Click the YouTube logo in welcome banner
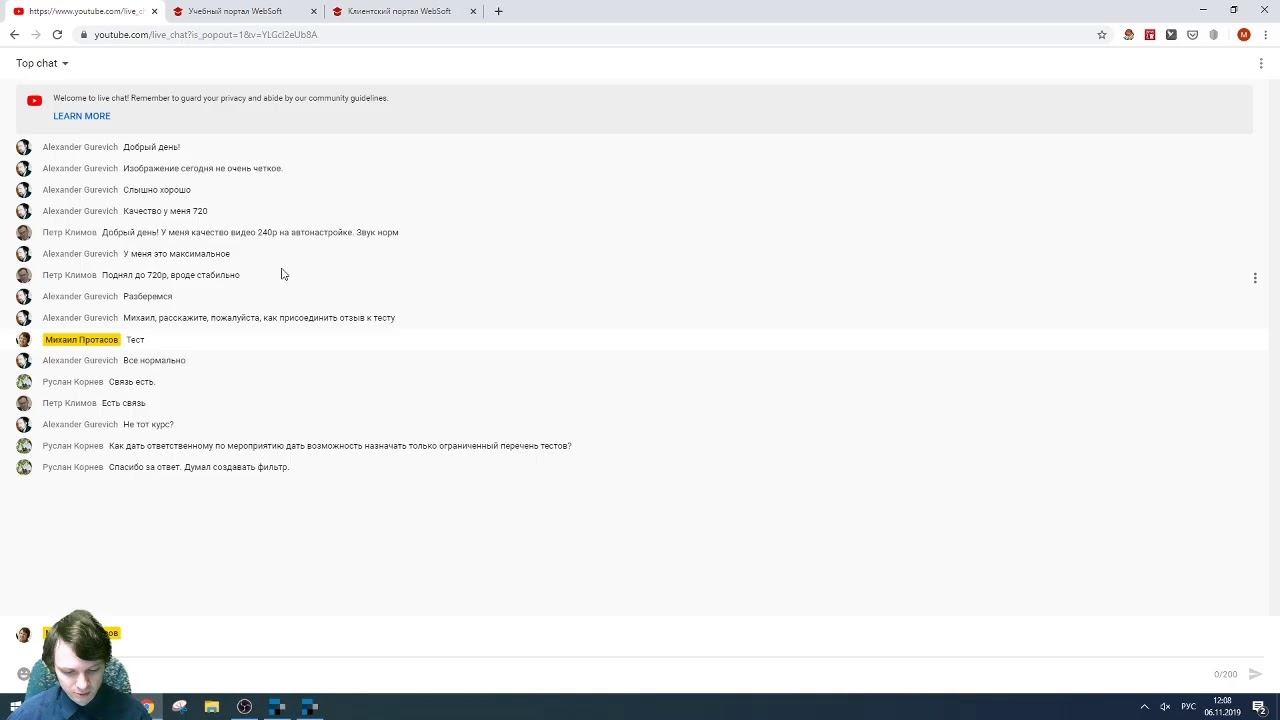The height and width of the screenshot is (720, 1280). 34,100
